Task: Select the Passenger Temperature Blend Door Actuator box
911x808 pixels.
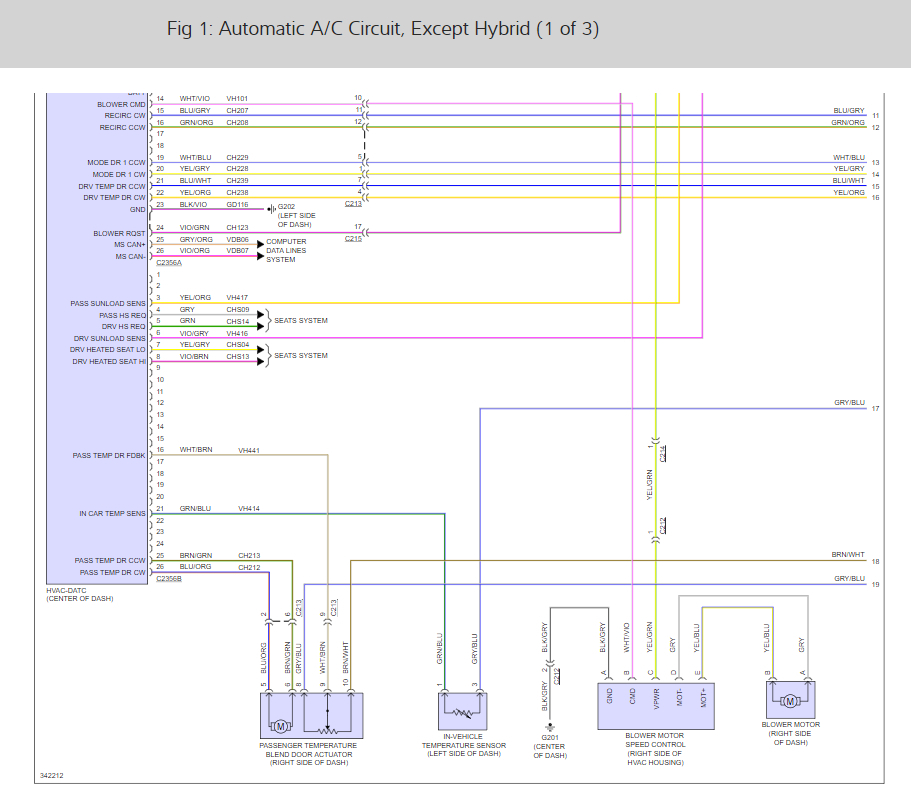Action: point(311,716)
